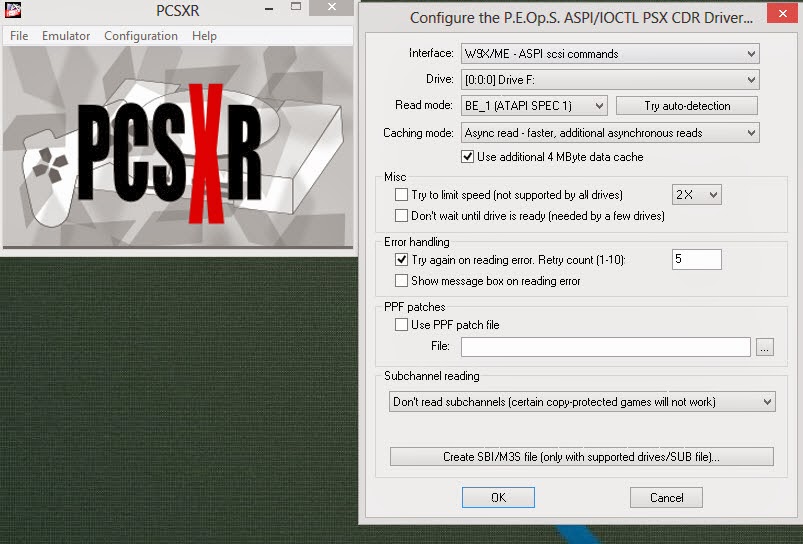Click the PCSXR app icon in title bar

point(13,9)
